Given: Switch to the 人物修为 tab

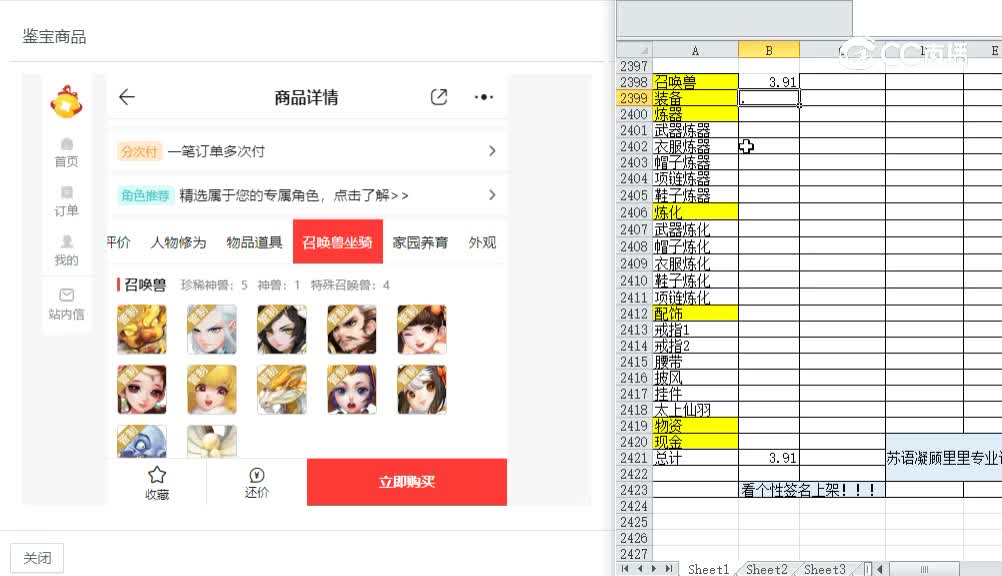Looking at the screenshot, I should point(178,242).
